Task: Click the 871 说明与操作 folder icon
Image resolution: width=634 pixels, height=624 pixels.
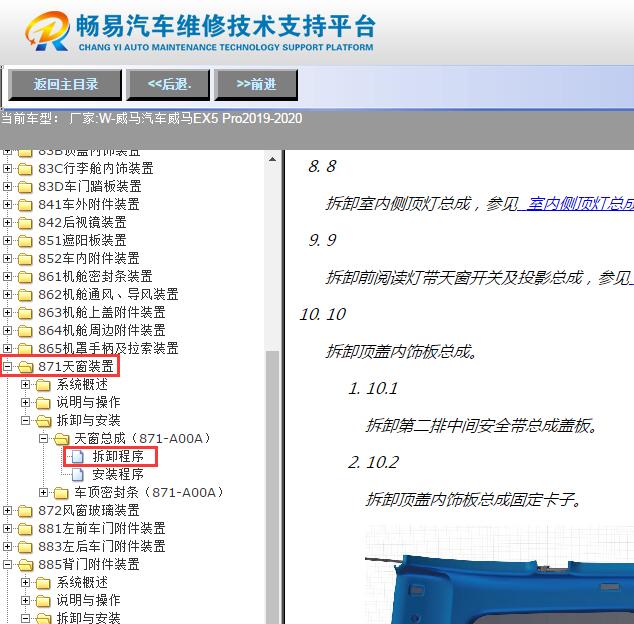Action: point(43,403)
